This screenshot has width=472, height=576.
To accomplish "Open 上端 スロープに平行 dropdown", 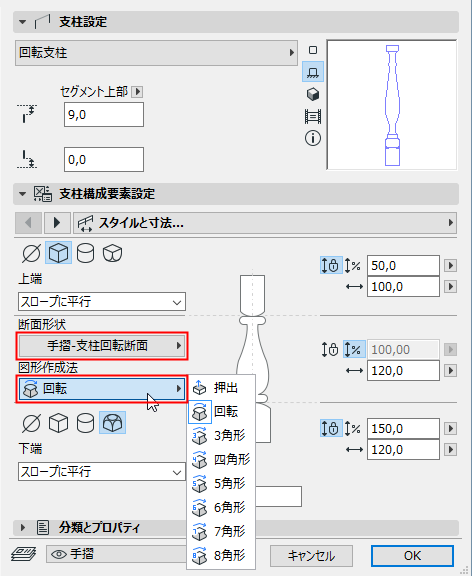I will (x=102, y=302).
